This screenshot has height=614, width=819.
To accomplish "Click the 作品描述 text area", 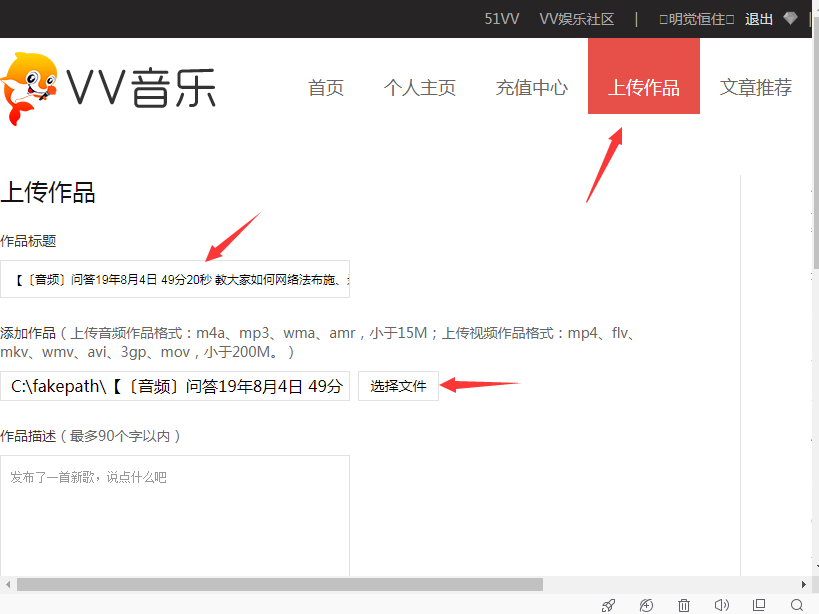I will [x=175, y=516].
